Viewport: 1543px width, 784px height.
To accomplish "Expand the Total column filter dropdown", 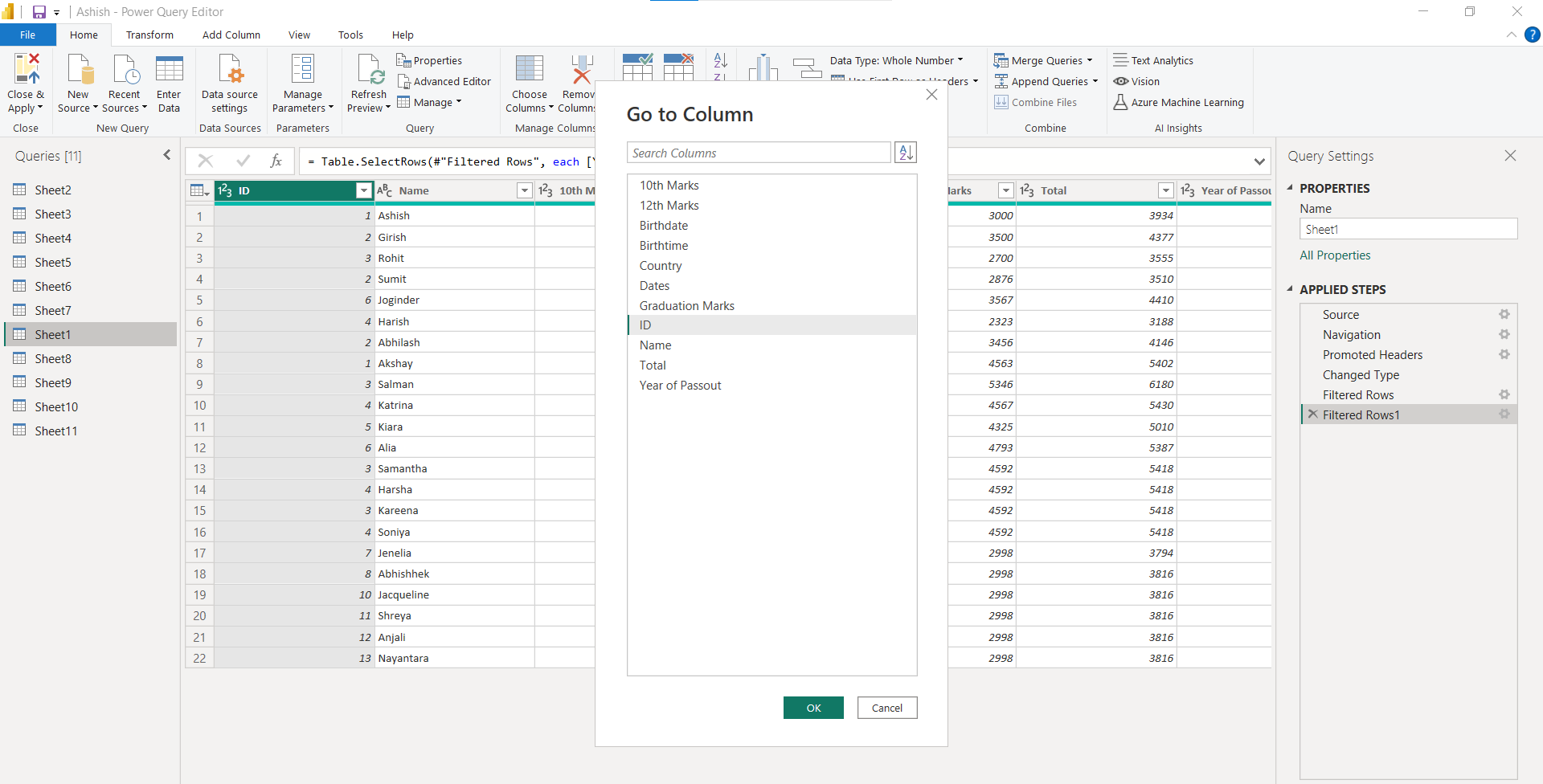I will click(1165, 190).
